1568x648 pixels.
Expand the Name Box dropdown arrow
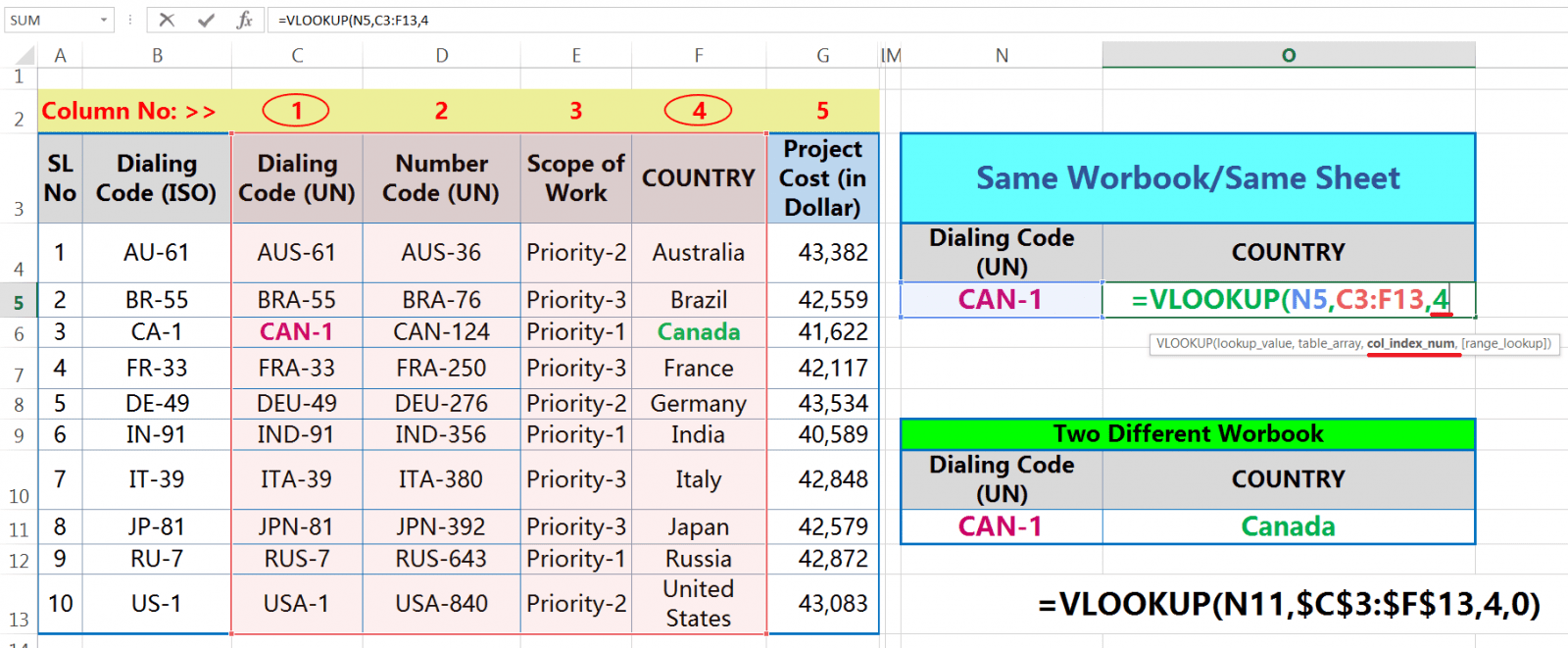tap(104, 20)
